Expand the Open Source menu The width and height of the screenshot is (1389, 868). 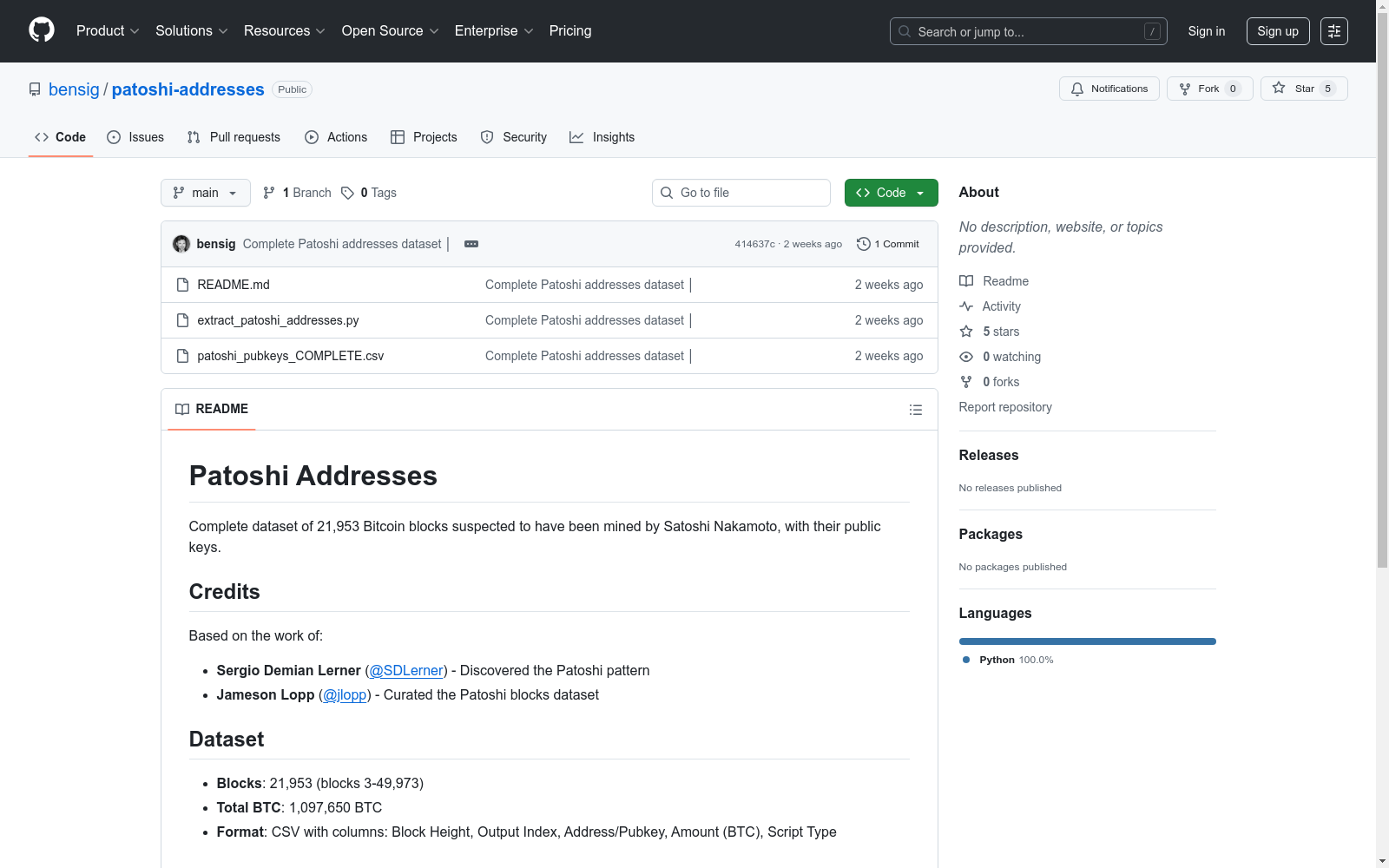click(x=391, y=31)
